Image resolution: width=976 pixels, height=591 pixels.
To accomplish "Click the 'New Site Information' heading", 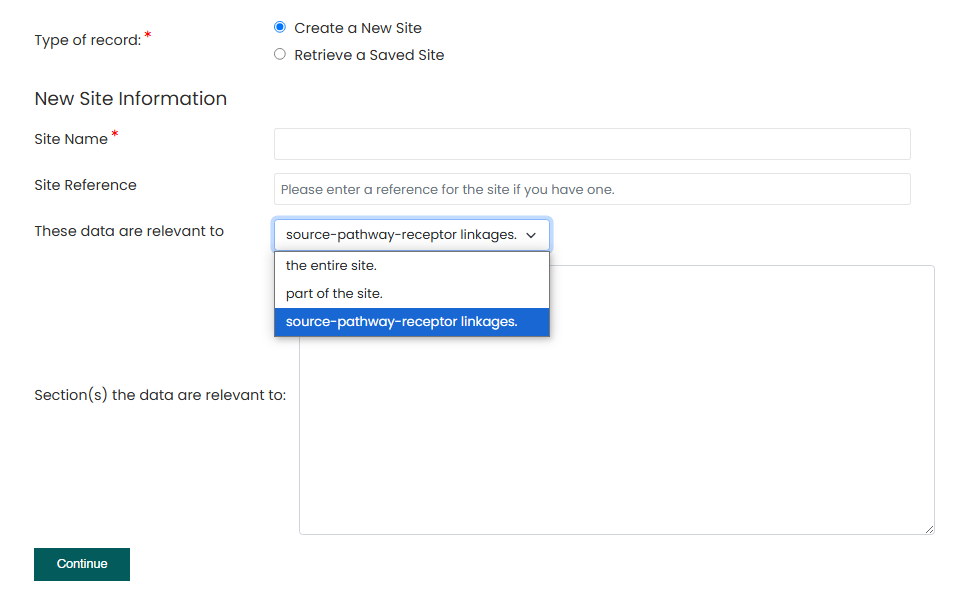I will [x=130, y=98].
